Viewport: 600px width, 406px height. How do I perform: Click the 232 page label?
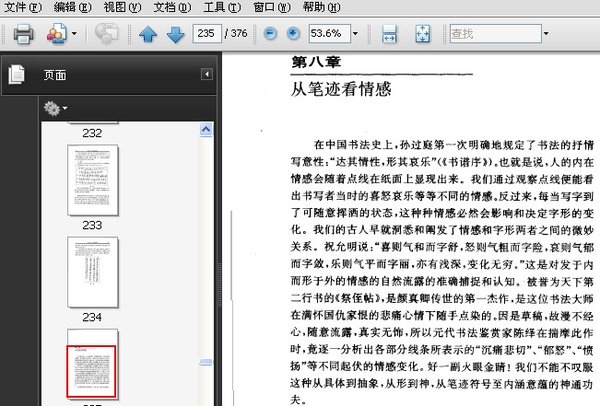[x=92, y=133]
